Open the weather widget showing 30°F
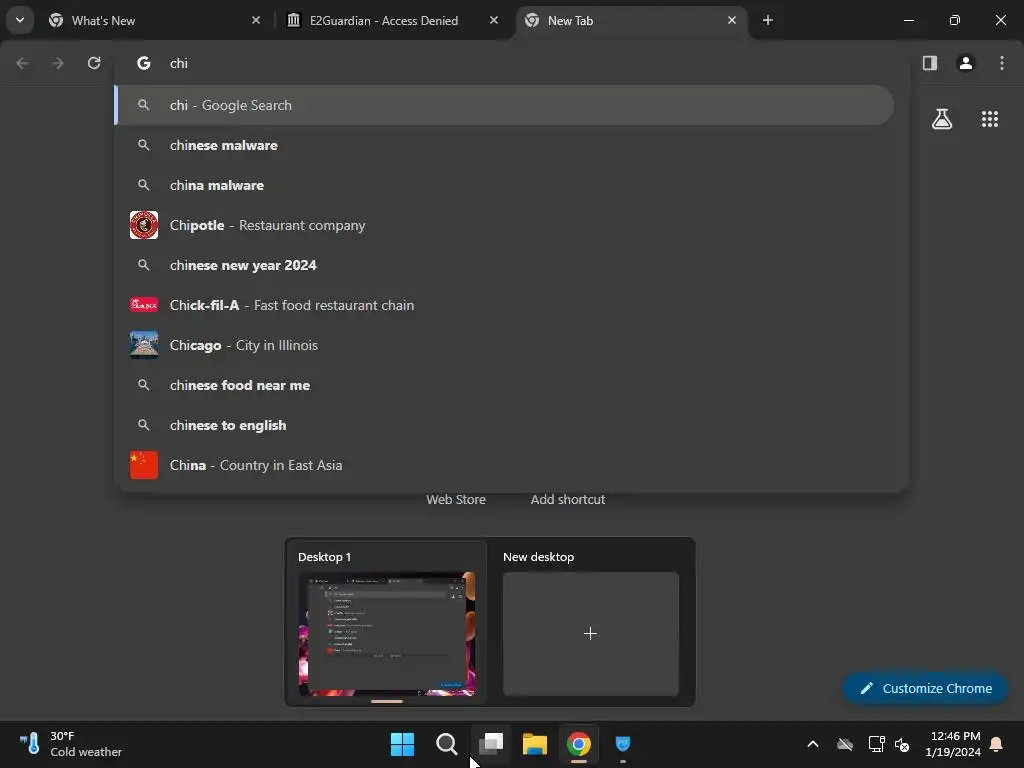Viewport: 1024px width, 768px height. coord(71,744)
